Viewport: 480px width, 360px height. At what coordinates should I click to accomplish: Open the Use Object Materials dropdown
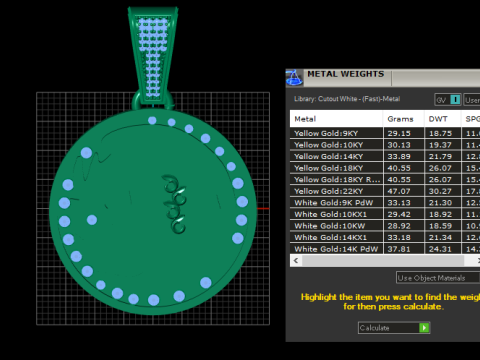click(438, 278)
